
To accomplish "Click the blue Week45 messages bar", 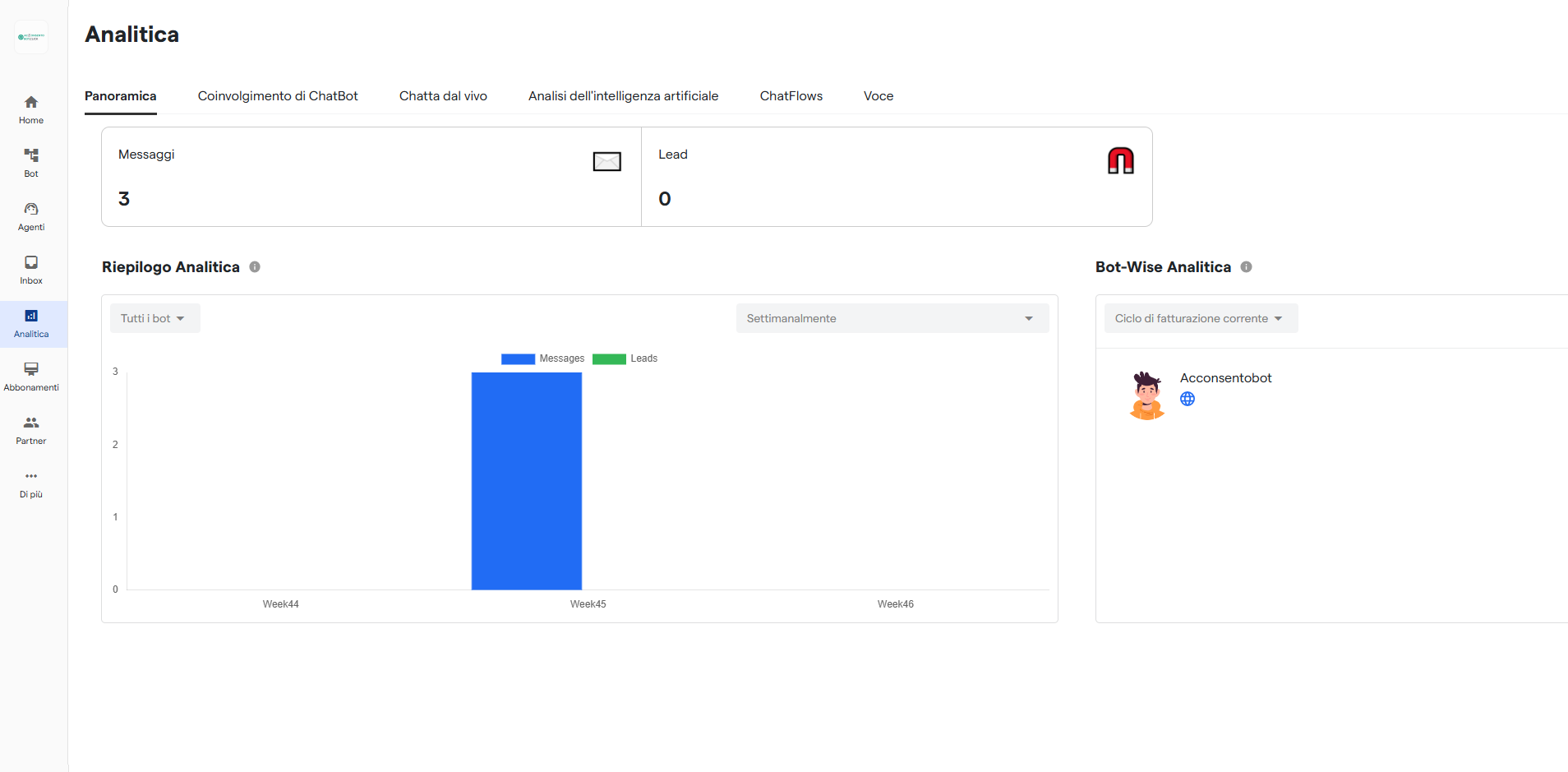I will [x=526, y=481].
